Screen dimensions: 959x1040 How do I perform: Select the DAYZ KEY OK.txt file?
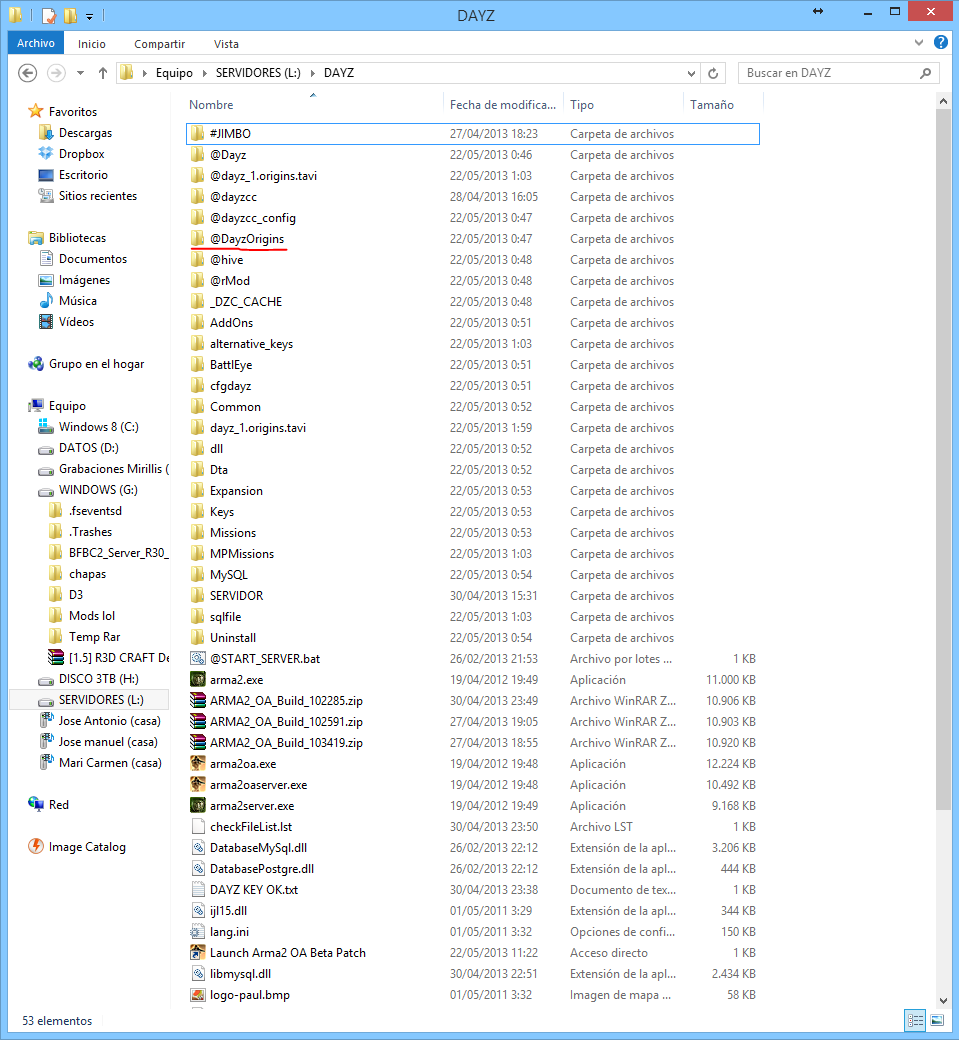pos(253,889)
